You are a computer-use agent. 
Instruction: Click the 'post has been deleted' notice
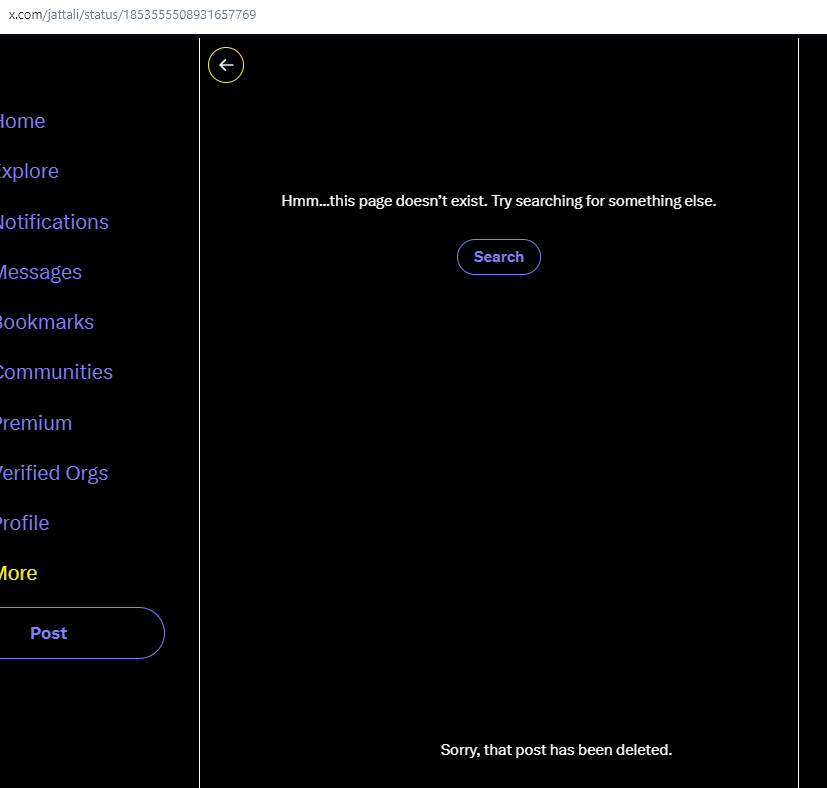556,750
